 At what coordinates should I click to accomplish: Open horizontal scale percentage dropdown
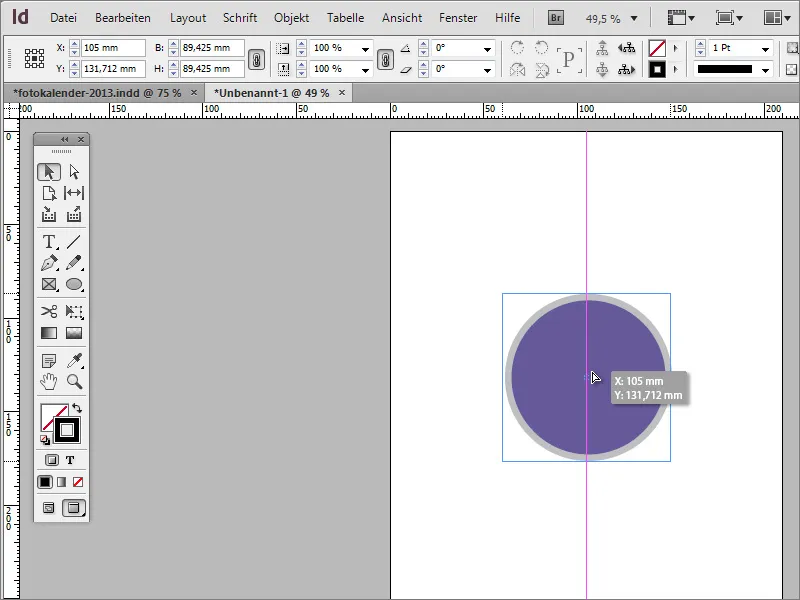(365, 49)
